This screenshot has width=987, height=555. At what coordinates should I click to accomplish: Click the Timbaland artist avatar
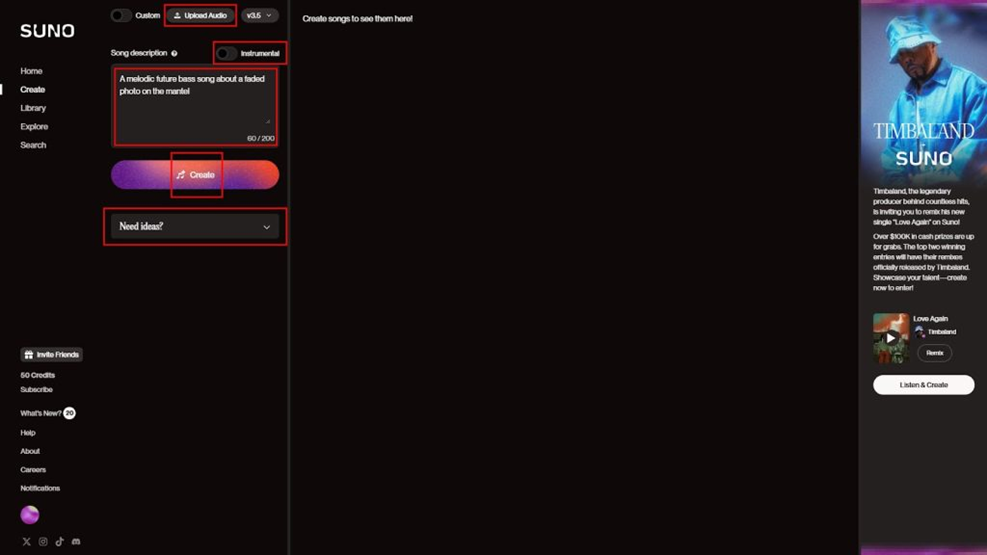920,332
